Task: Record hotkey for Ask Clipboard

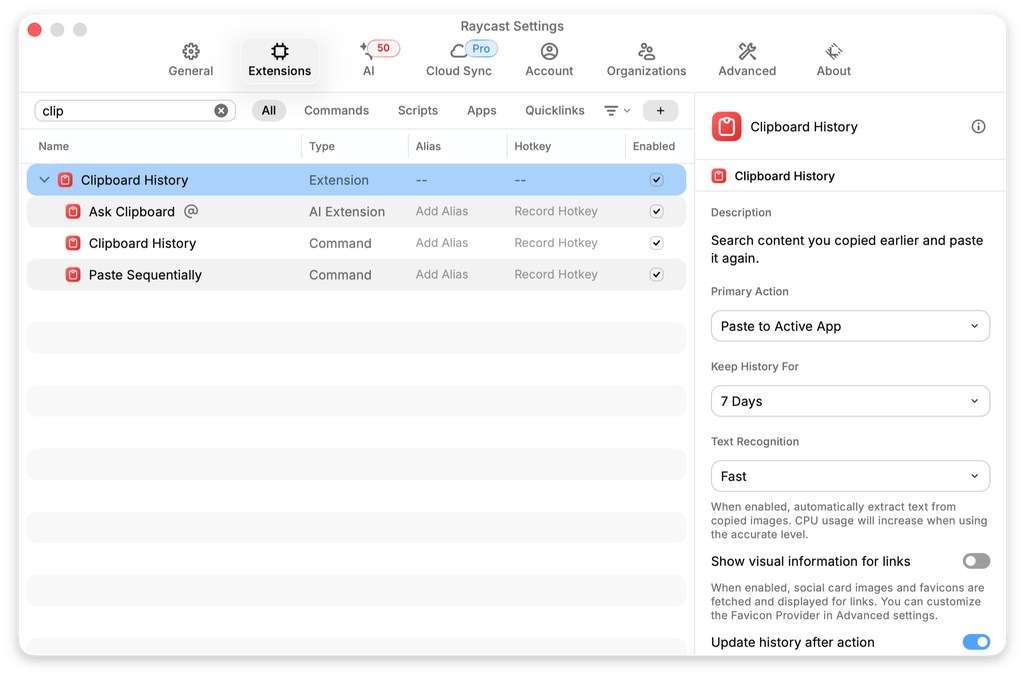Action: coord(556,211)
